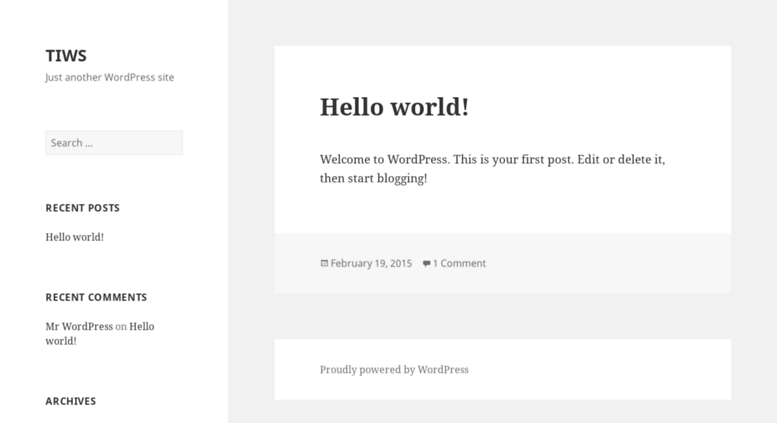The width and height of the screenshot is (777, 423).
Task: Open Hello world! under Recent Posts
Action: click(75, 237)
